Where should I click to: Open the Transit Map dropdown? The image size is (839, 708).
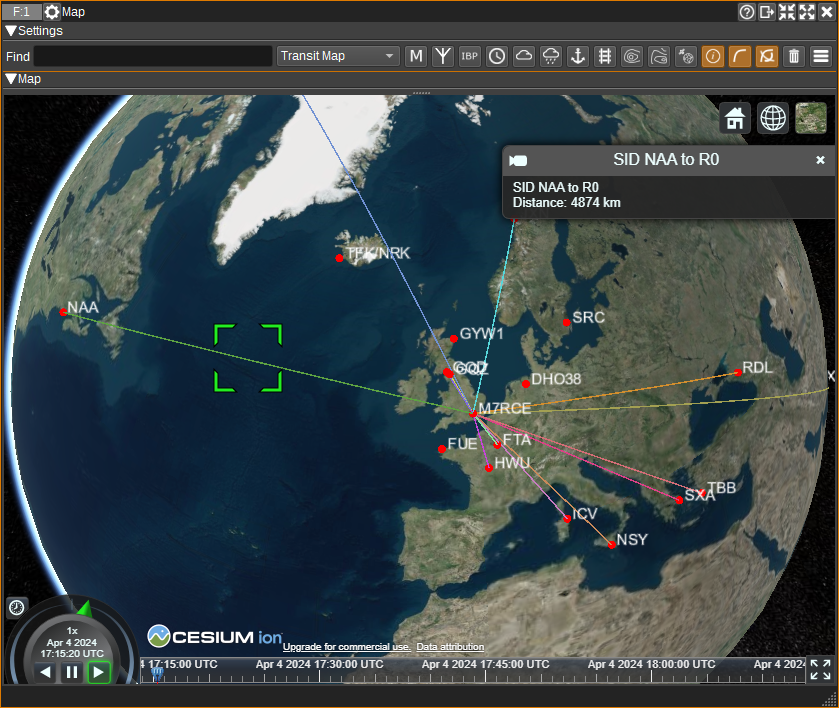[x=338, y=56]
